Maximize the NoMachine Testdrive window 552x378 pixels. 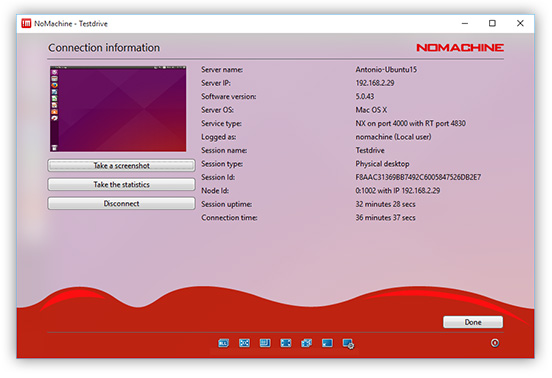[x=492, y=23]
